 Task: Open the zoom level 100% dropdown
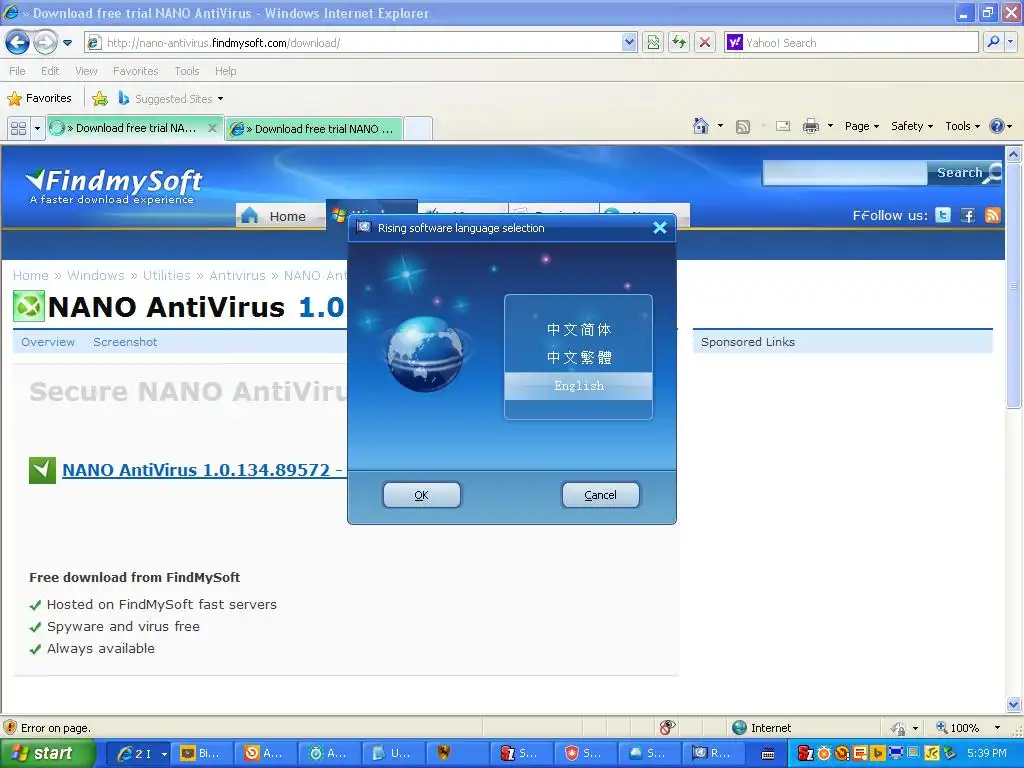click(997, 728)
